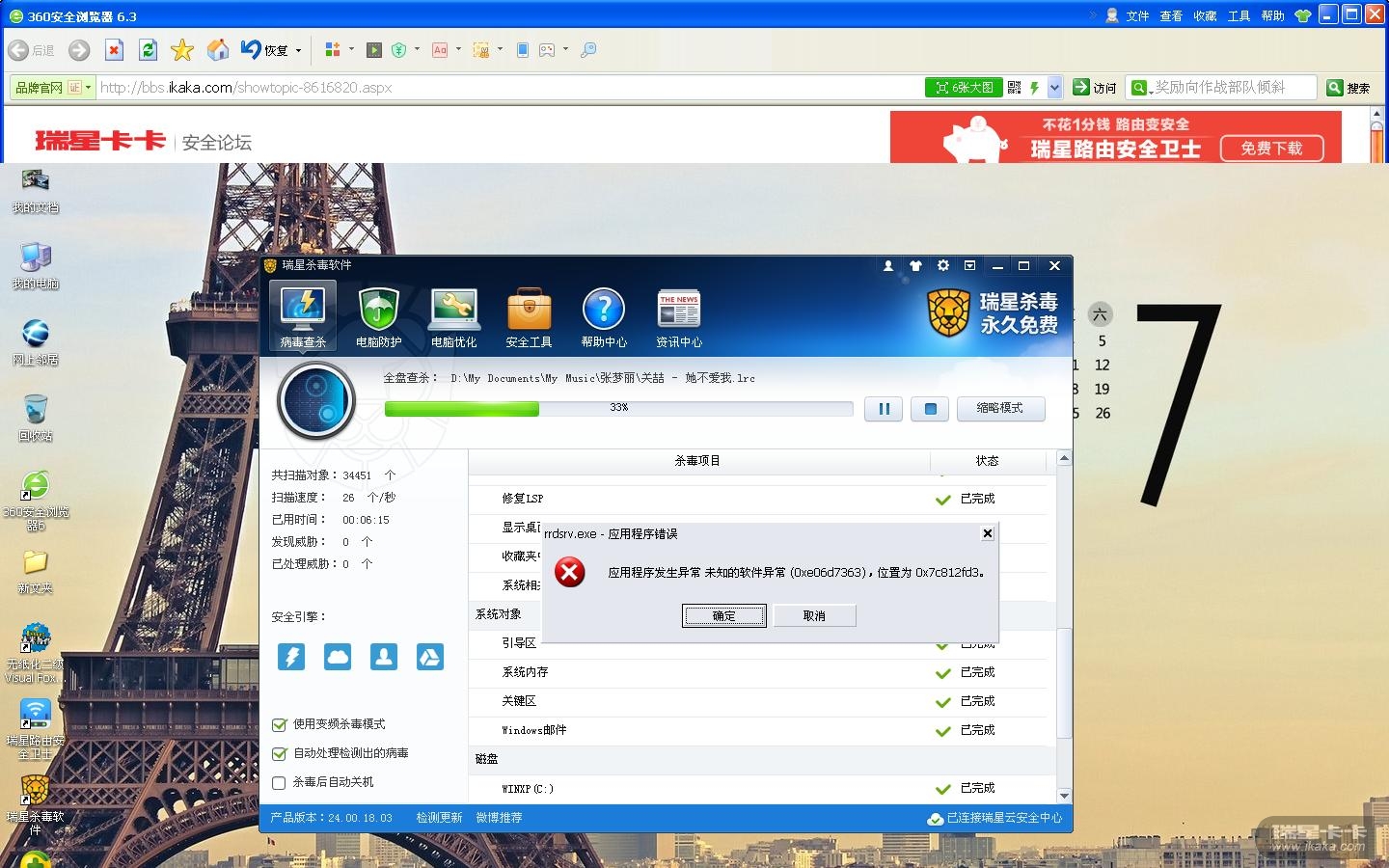Viewport: 1389px width, 868px height.
Task: Select the person-shaped security engine icon
Action: pos(384,657)
